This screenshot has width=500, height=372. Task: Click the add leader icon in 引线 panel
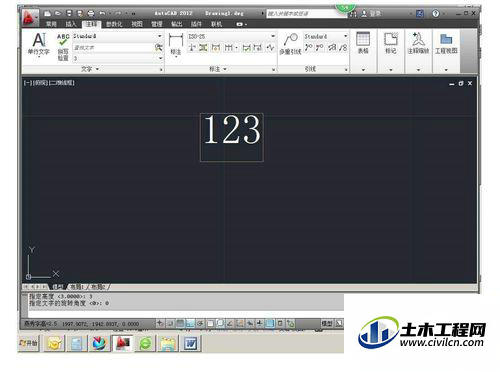pos(308,48)
